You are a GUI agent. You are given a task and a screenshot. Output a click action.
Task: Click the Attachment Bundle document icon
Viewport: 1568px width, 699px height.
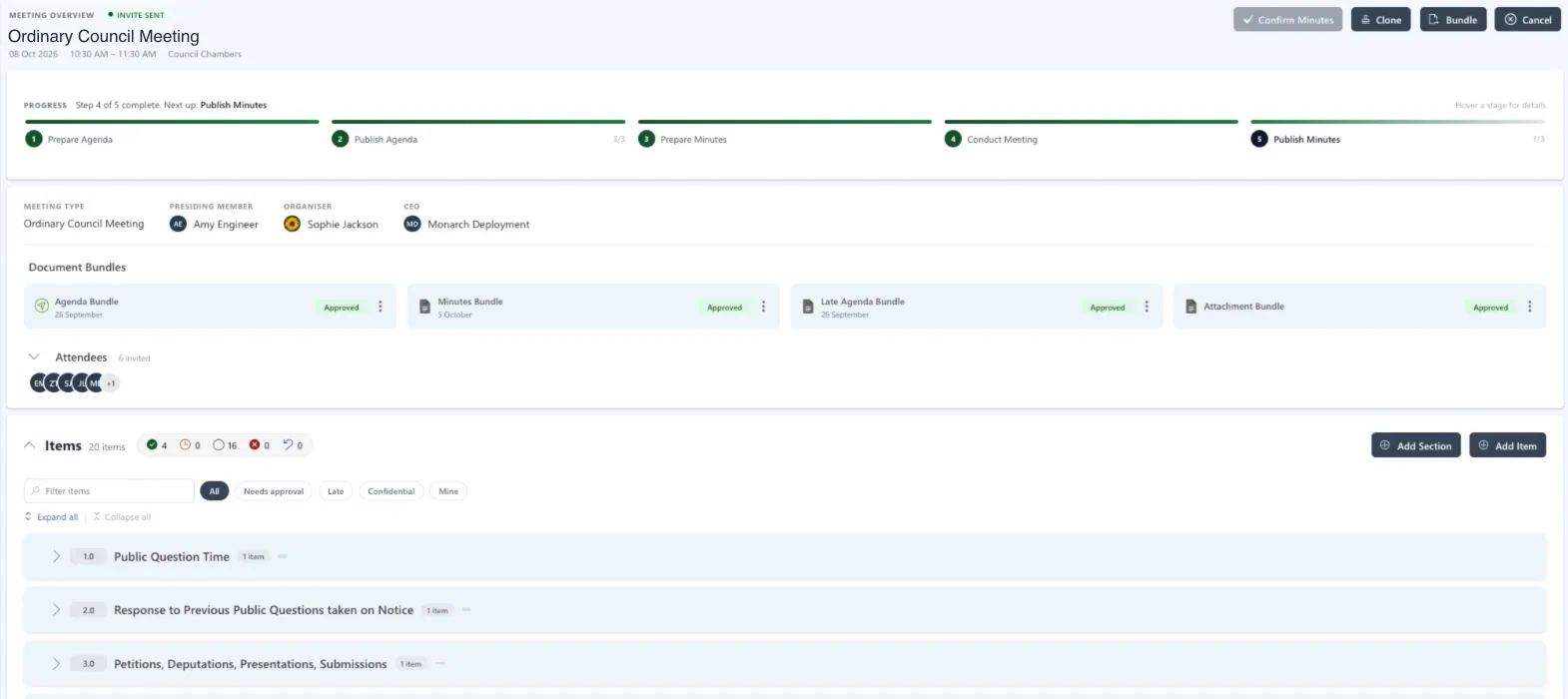1190,307
